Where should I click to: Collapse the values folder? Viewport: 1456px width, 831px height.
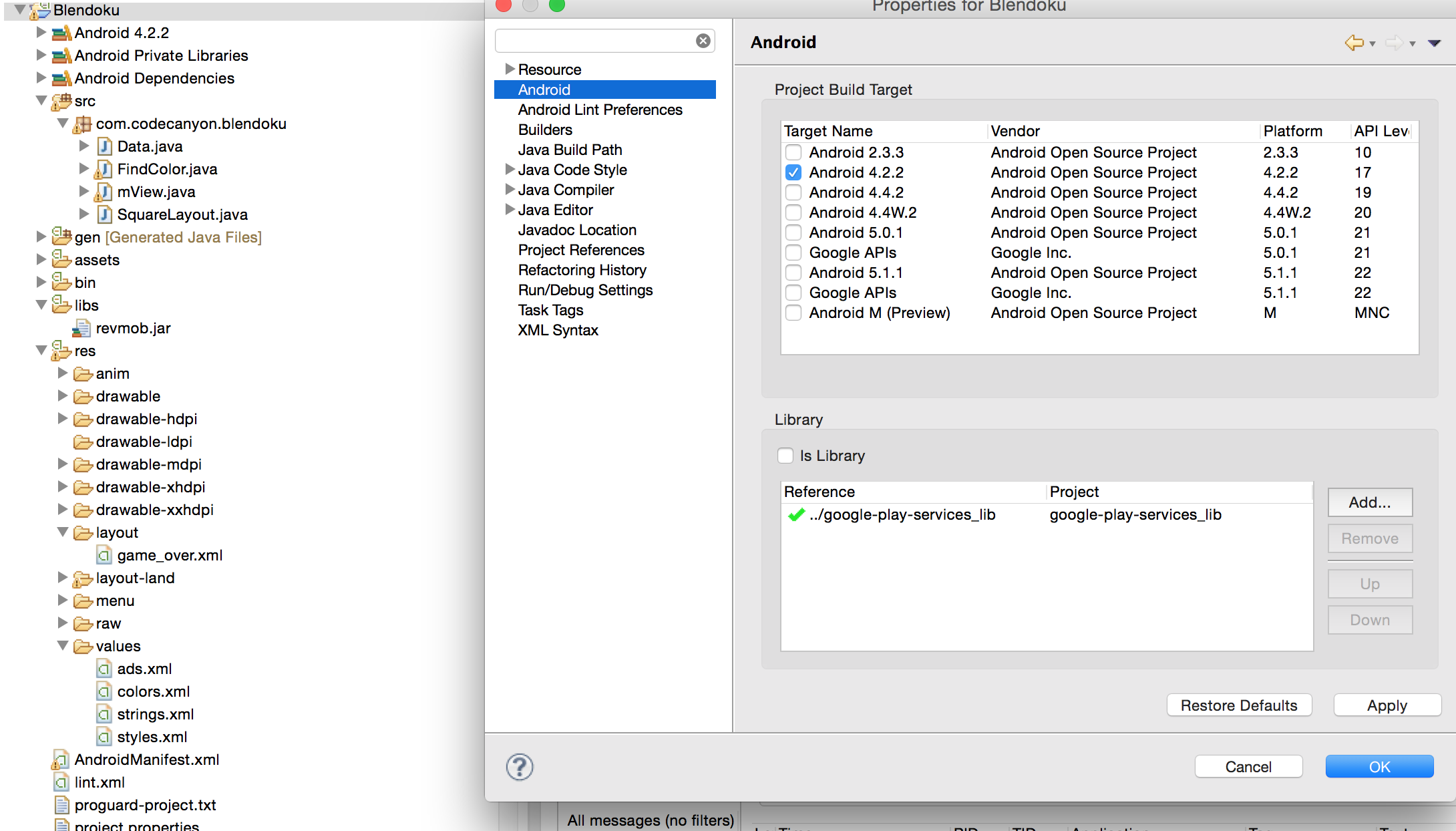[x=63, y=646]
